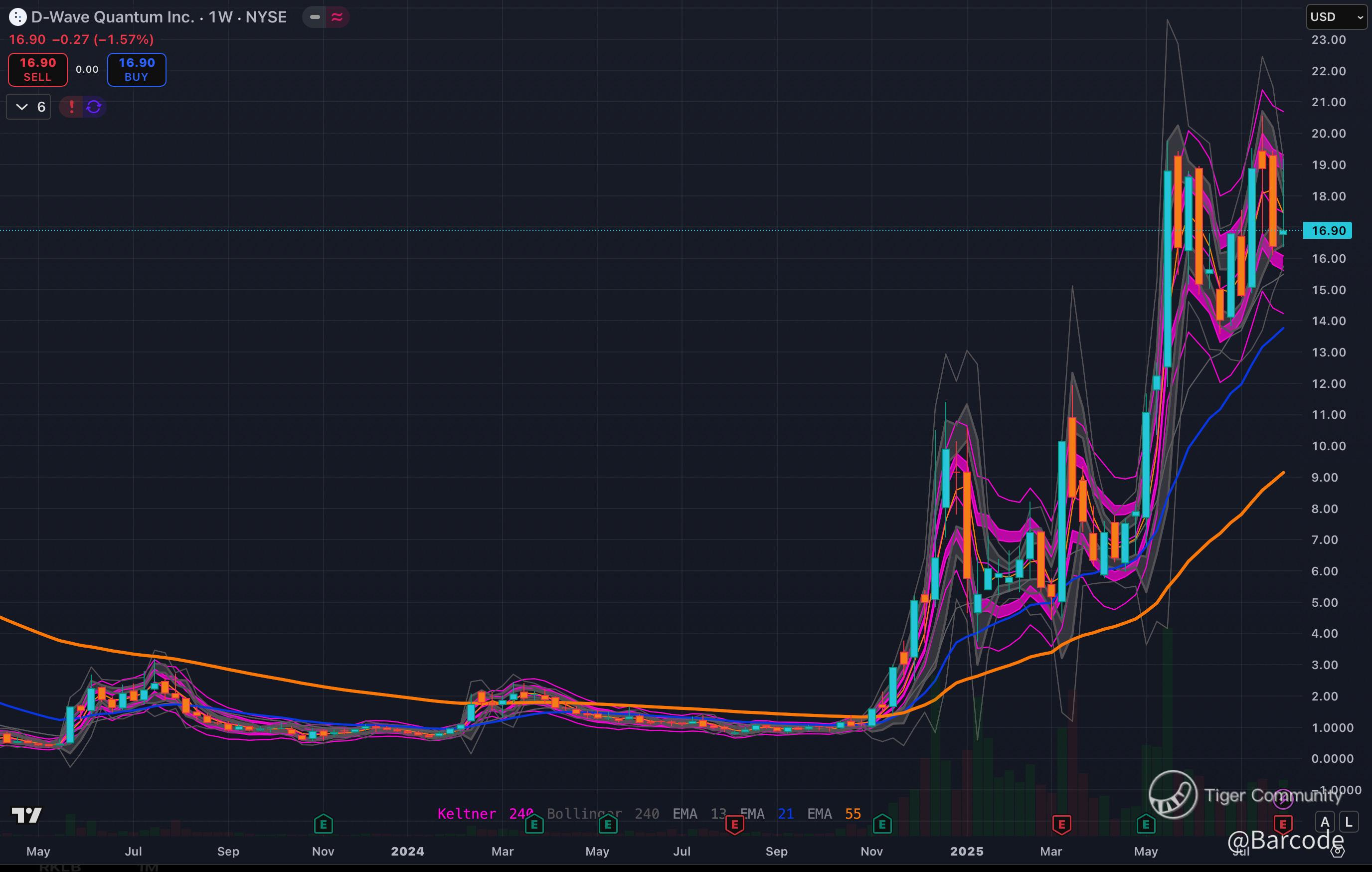Open the red earnings marker near Mar 2025
Screen dimensions: 1372x872
1061,824
